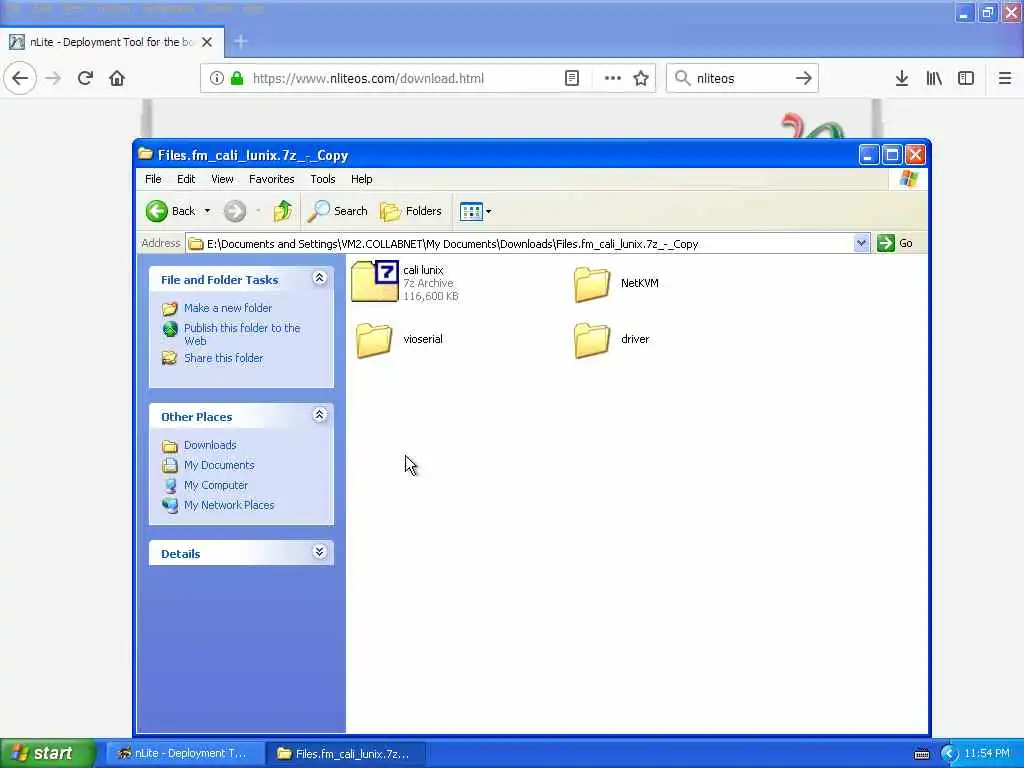Click the 11:54 PM clock
The height and width of the screenshot is (768, 1024).
(987, 753)
